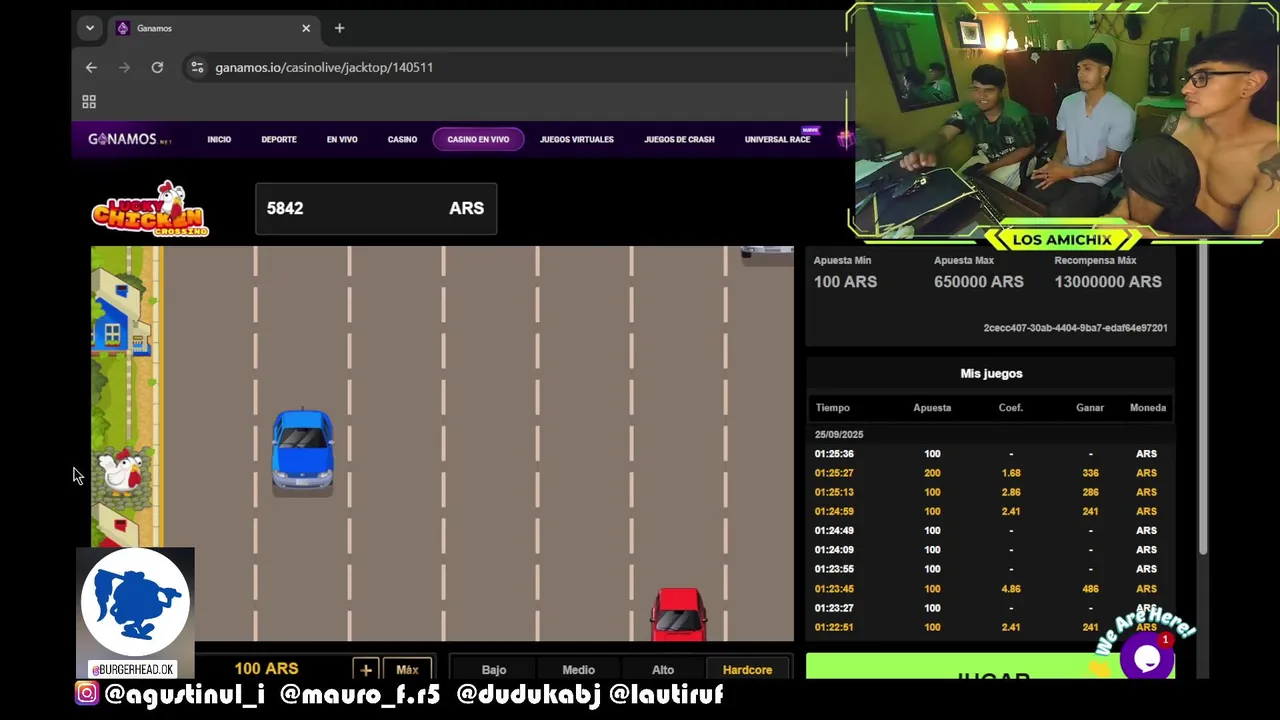Click the Lucky Chicken Crossing logo
The image size is (1280, 720).
[x=150, y=208]
